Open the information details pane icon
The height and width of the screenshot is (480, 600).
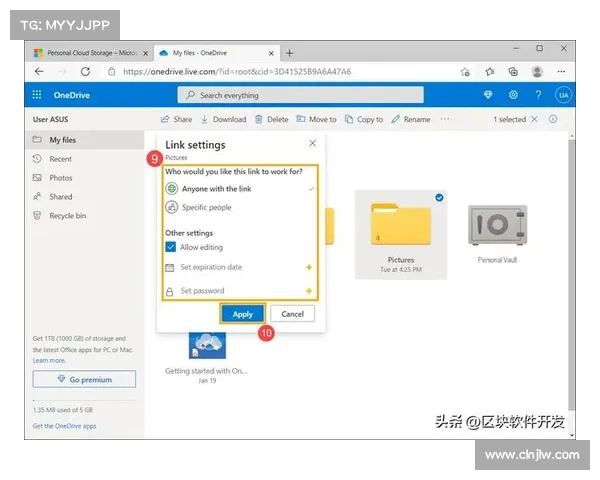[x=553, y=119]
